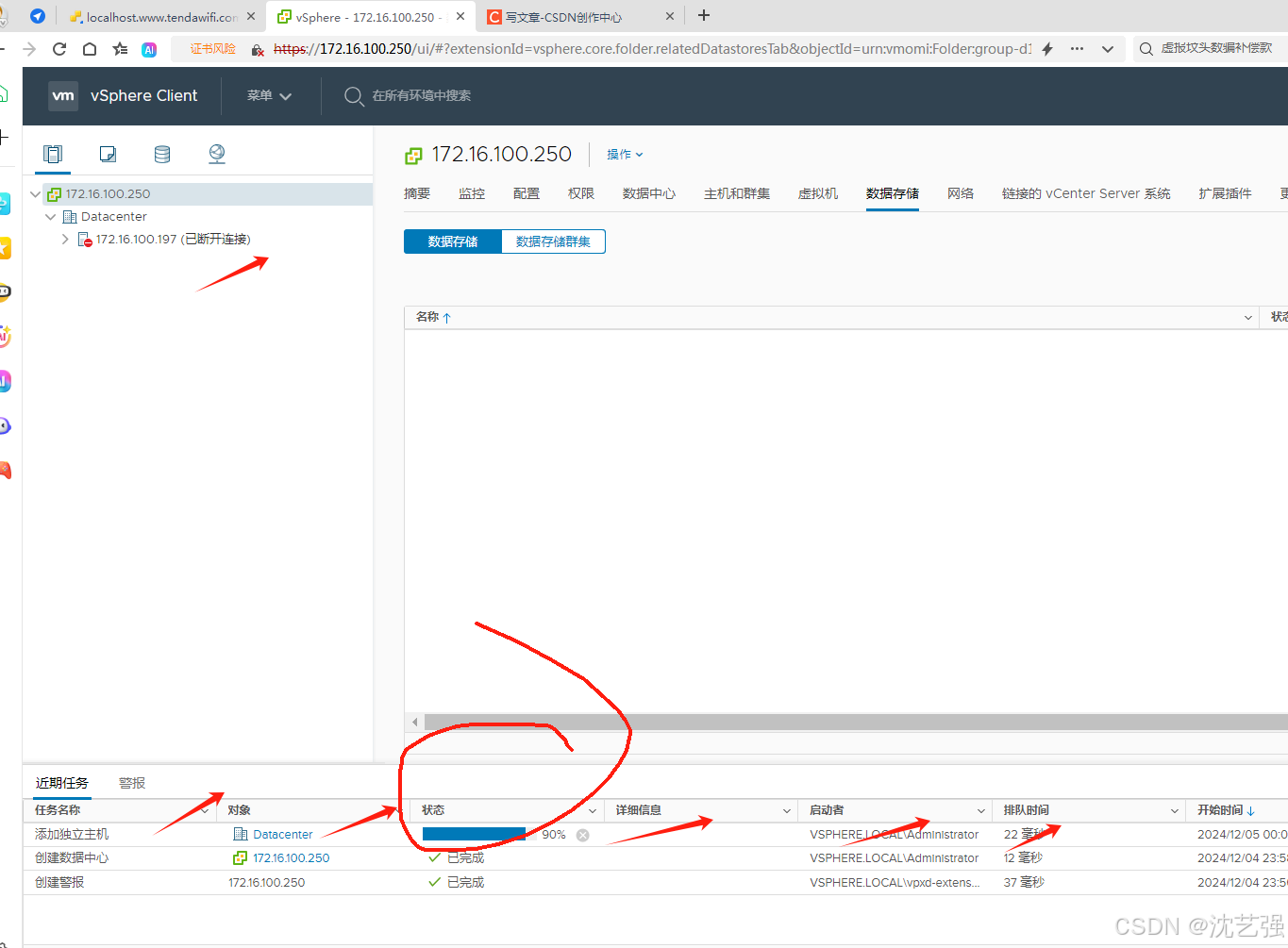The image size is (1288, 948).
Task: Click the vm logo in header
Action: click(x=63, y=95)
